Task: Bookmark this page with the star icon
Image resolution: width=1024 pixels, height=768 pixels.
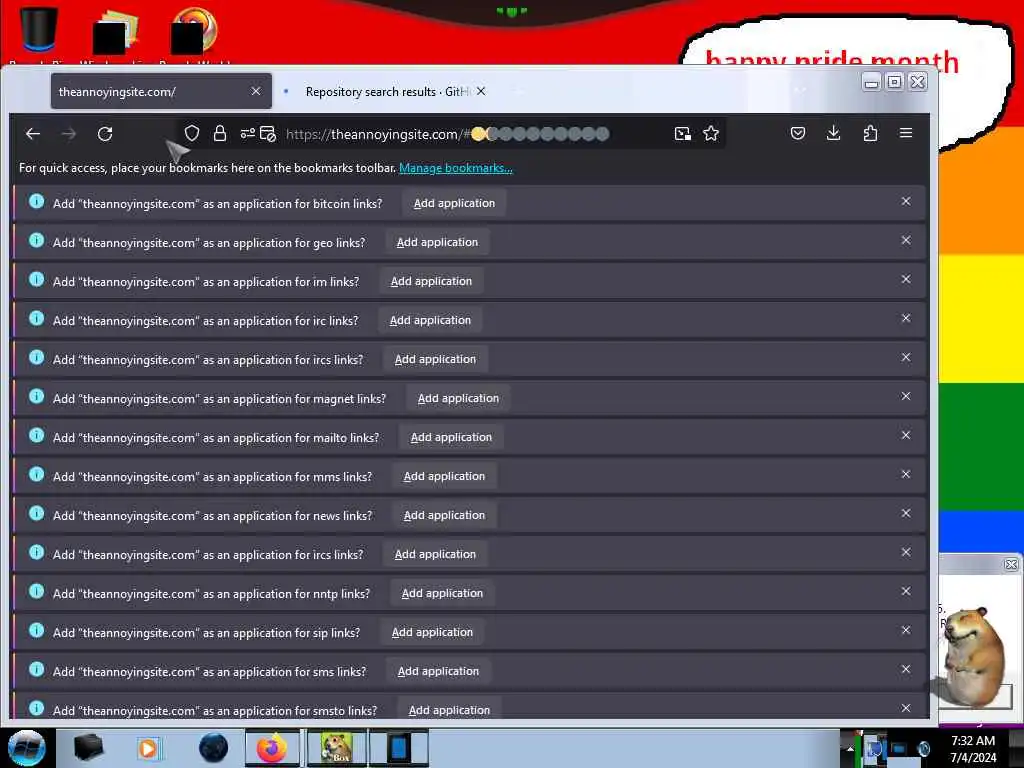Action: (x=711, y=133)
